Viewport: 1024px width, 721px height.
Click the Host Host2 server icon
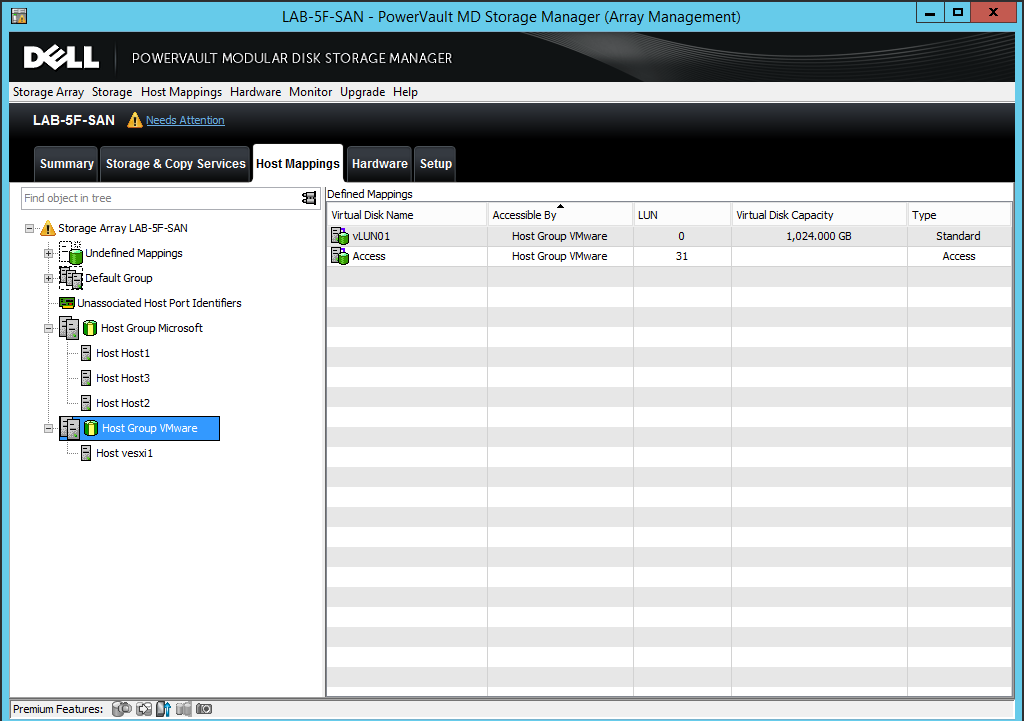tap(86, 403)
